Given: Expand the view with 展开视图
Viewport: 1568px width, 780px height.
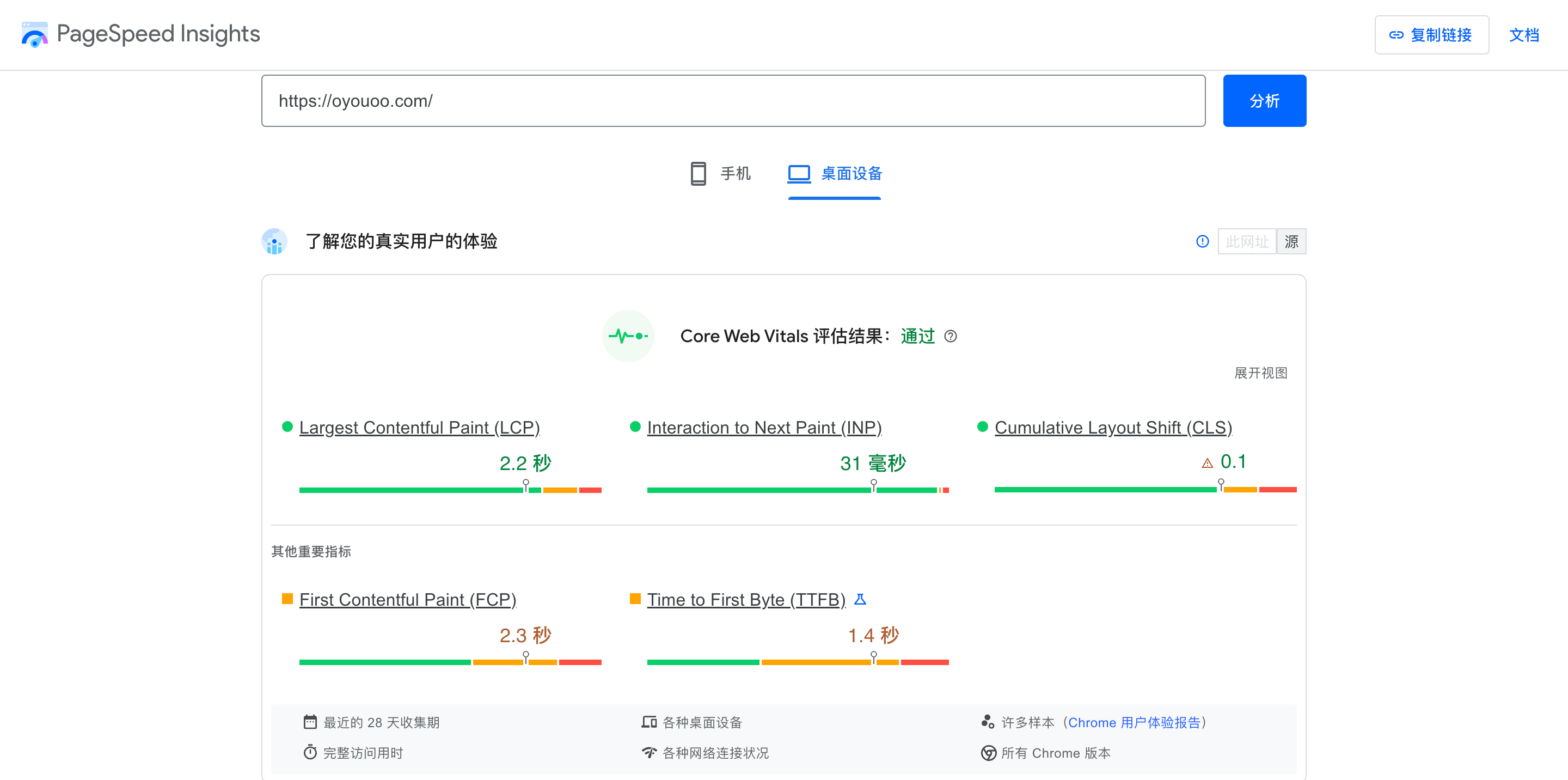Looking at the screenshot, I should 1260,373.
